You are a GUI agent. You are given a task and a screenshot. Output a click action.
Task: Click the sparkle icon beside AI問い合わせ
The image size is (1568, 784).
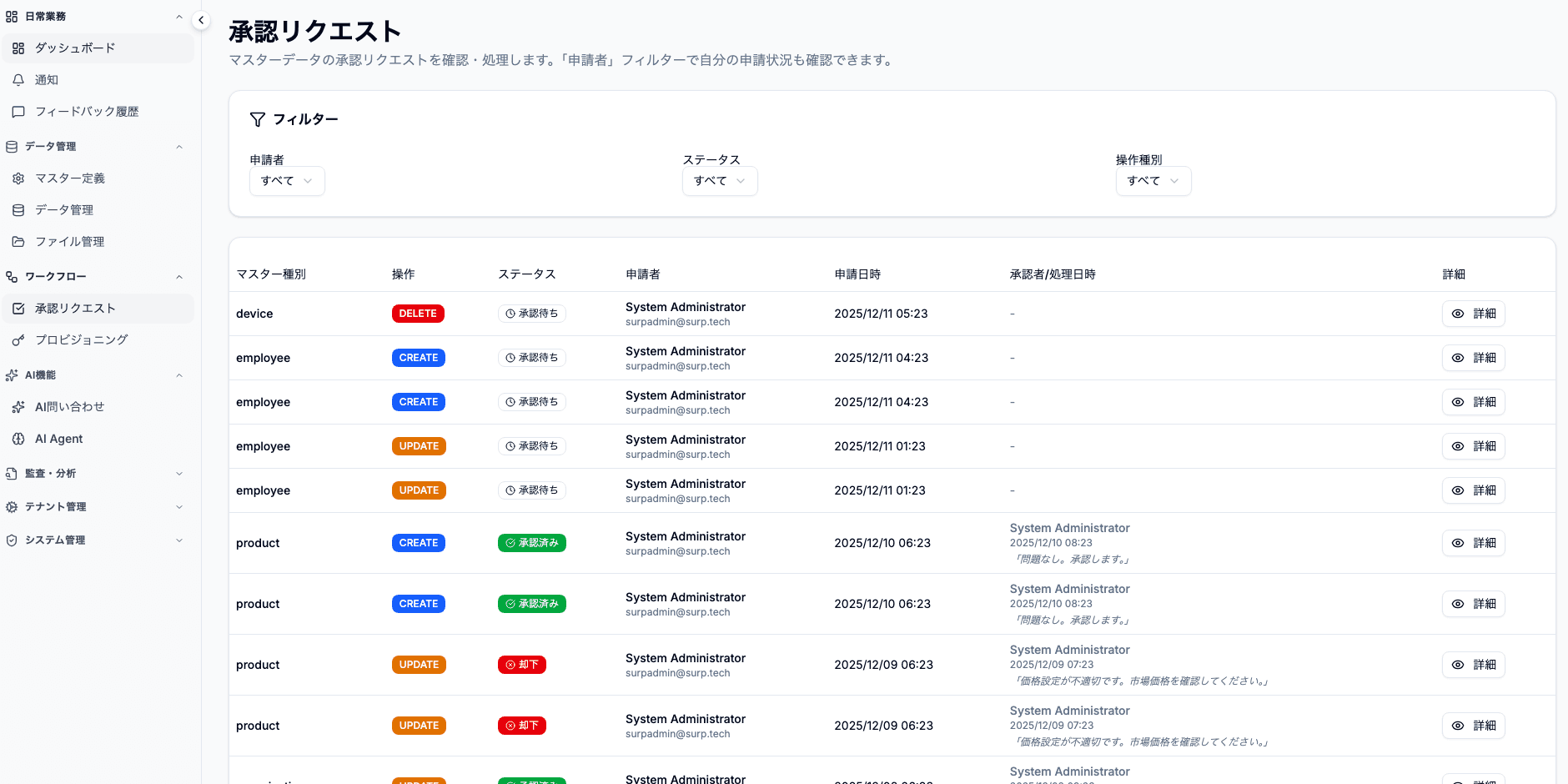pyautogui.click(x=18, y=407)
